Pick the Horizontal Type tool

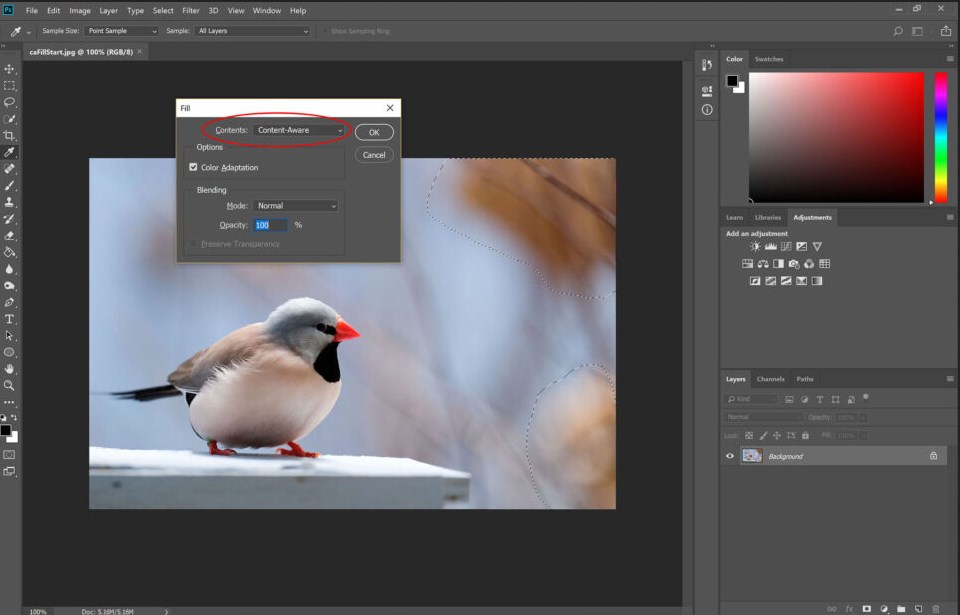10,319
